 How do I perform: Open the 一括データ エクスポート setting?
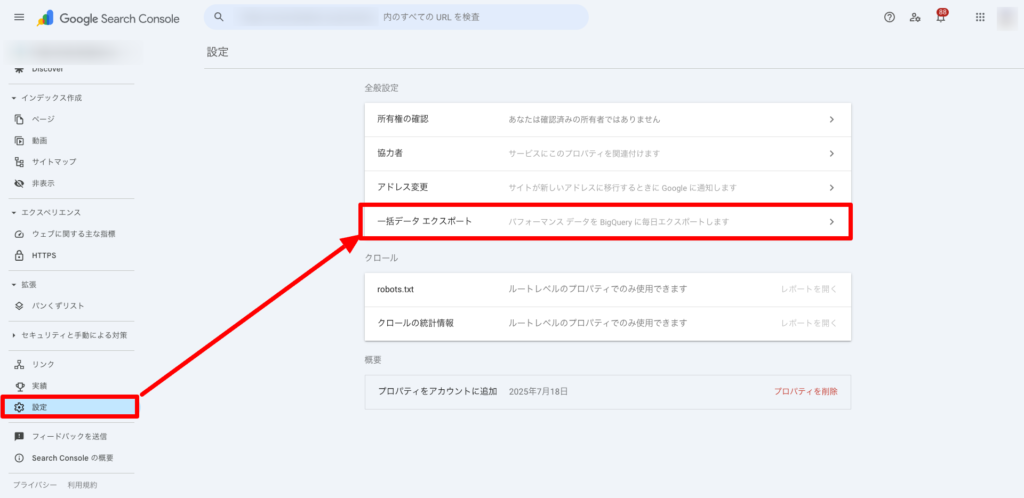coord(607,221)
